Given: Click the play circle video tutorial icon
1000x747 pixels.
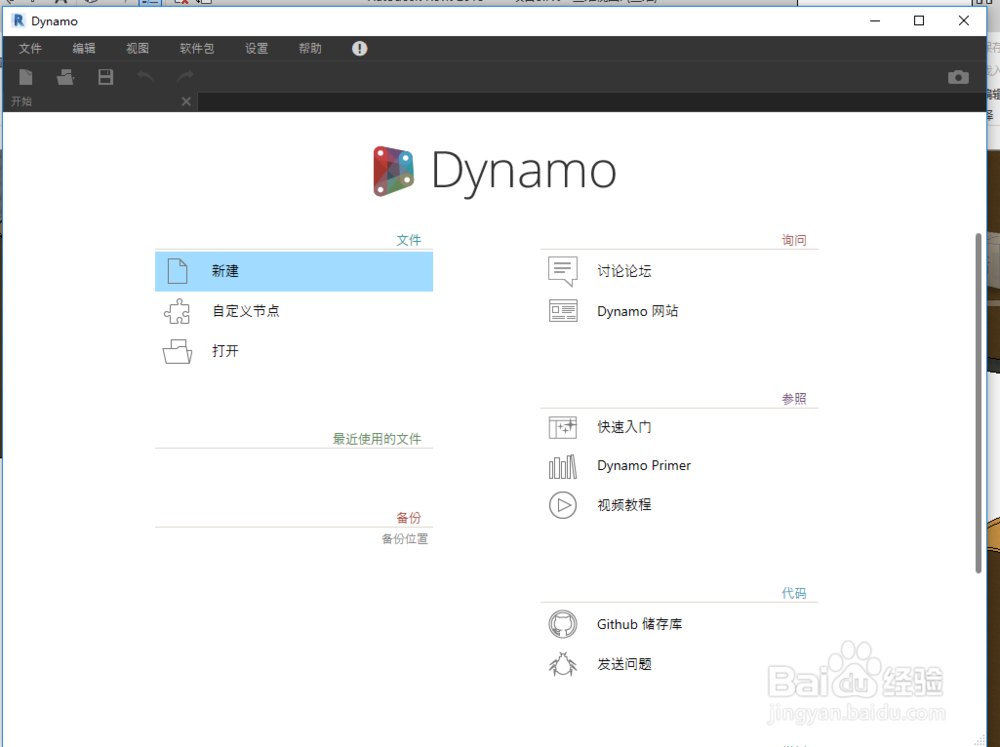Looking at the screenshot, I should point(563,505).
